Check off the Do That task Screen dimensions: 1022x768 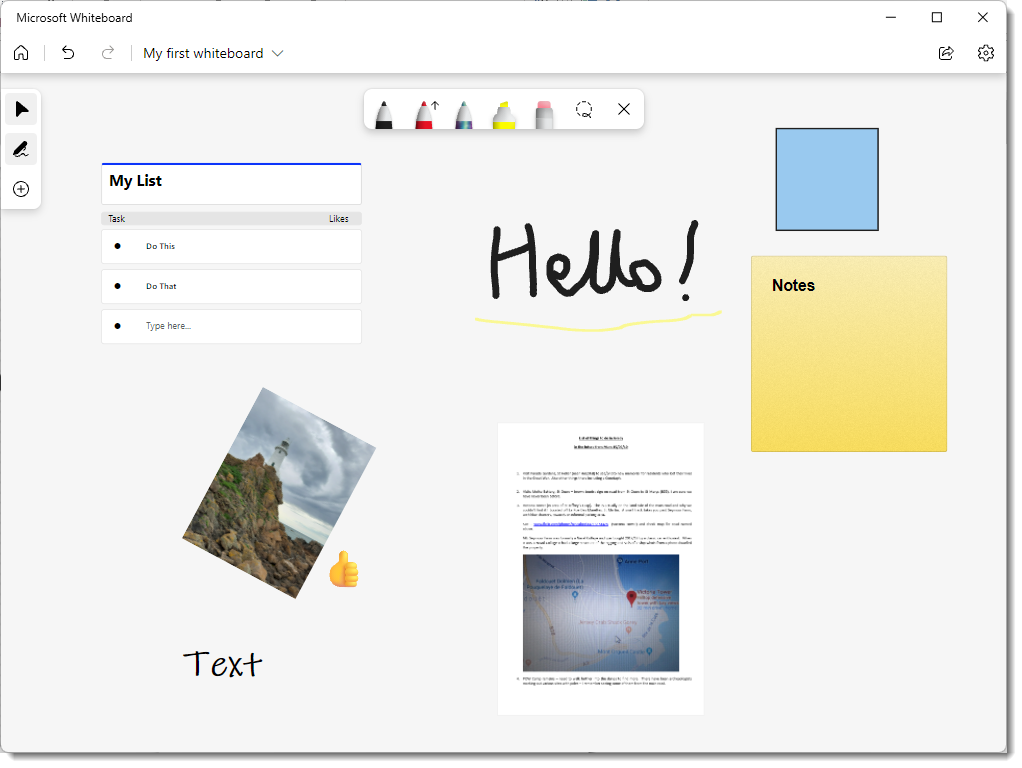(x=119, y=286)
